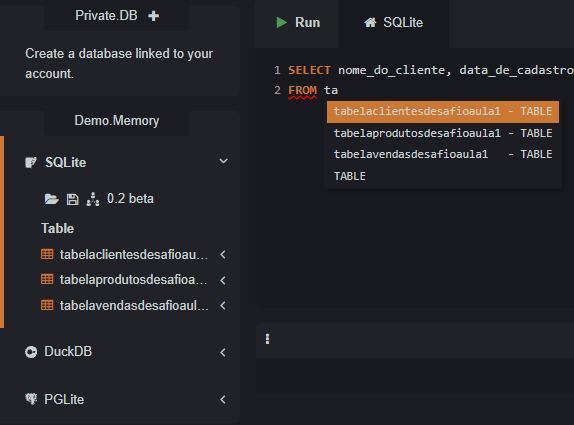Click the plus icon next to Private.DB
The height and width of the screenshot is (425, 574).
tap(153, 16)
